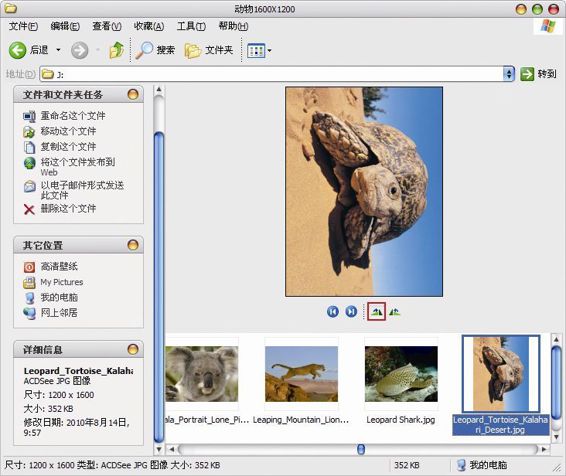Open the Back history dropdown arrow
This screenshot has height=476, width=566.
coord(58,50)
